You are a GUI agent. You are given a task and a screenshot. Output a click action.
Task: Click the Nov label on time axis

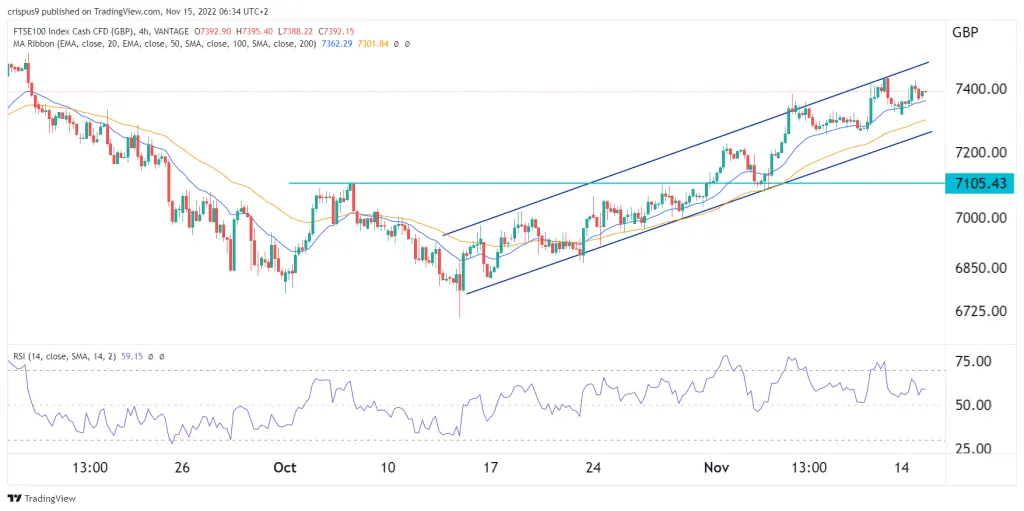point(714,468)
